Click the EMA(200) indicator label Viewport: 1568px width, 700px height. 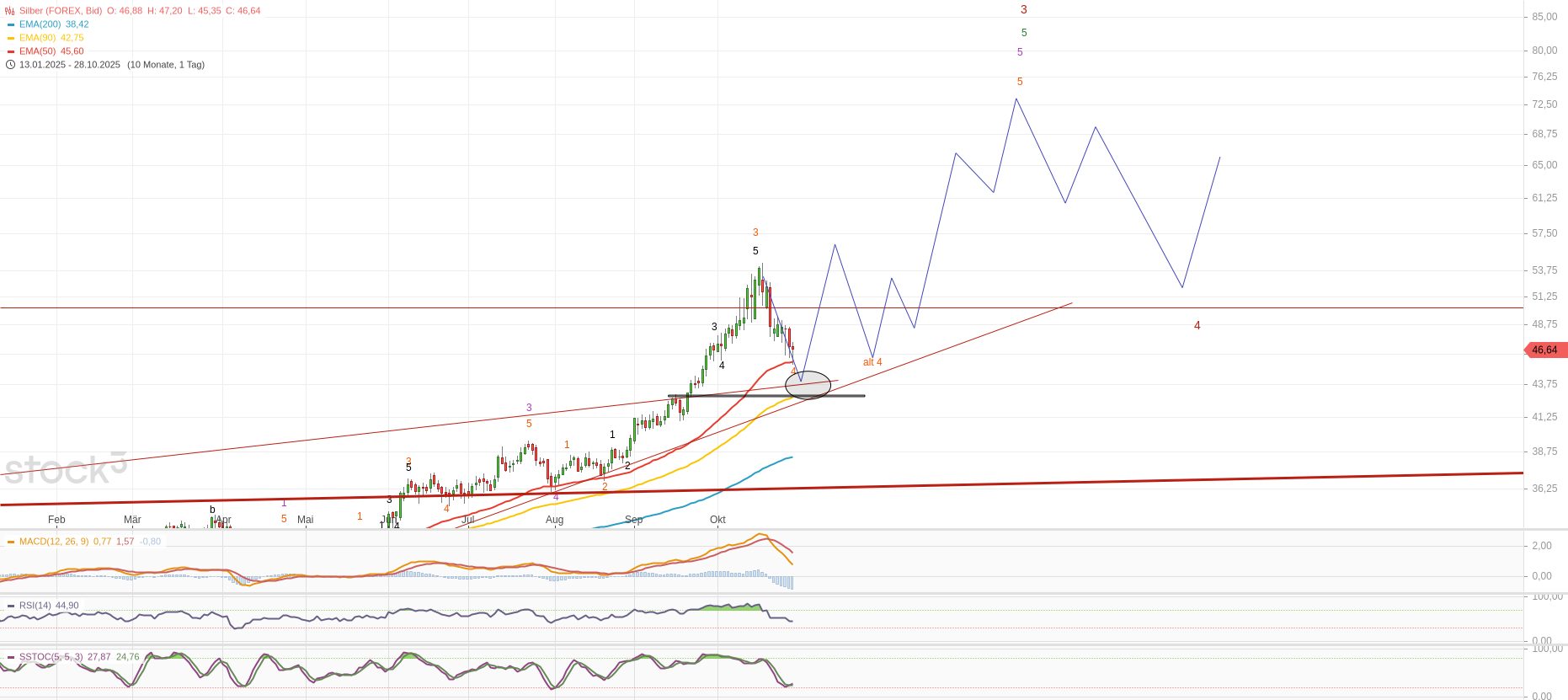(41, 24)
